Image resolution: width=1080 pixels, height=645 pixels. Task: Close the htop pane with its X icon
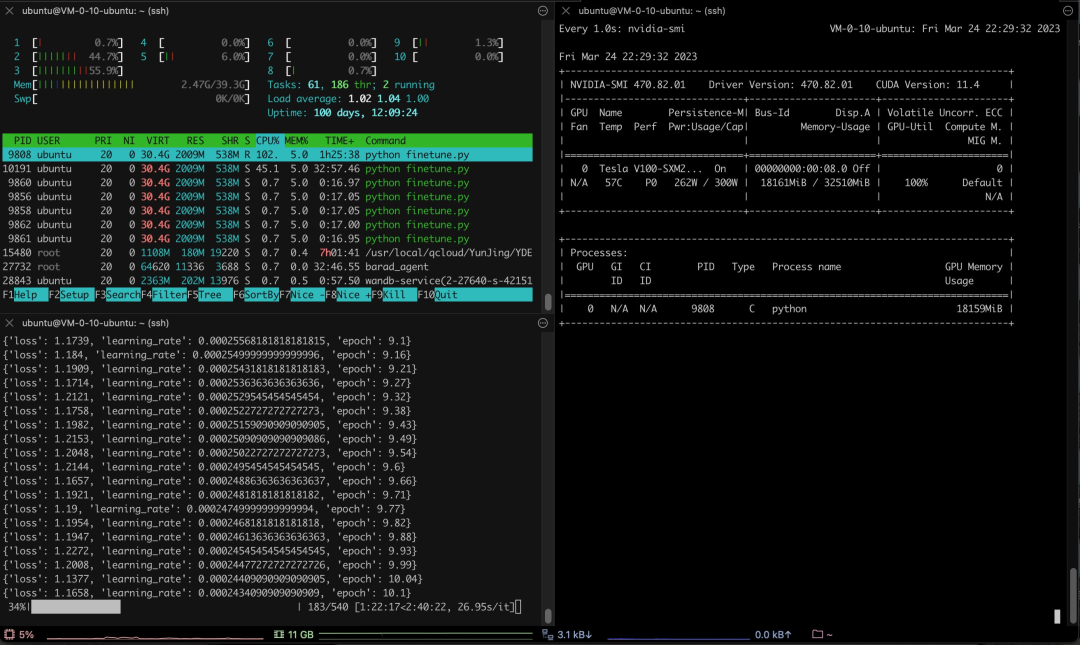click(10, 11)
